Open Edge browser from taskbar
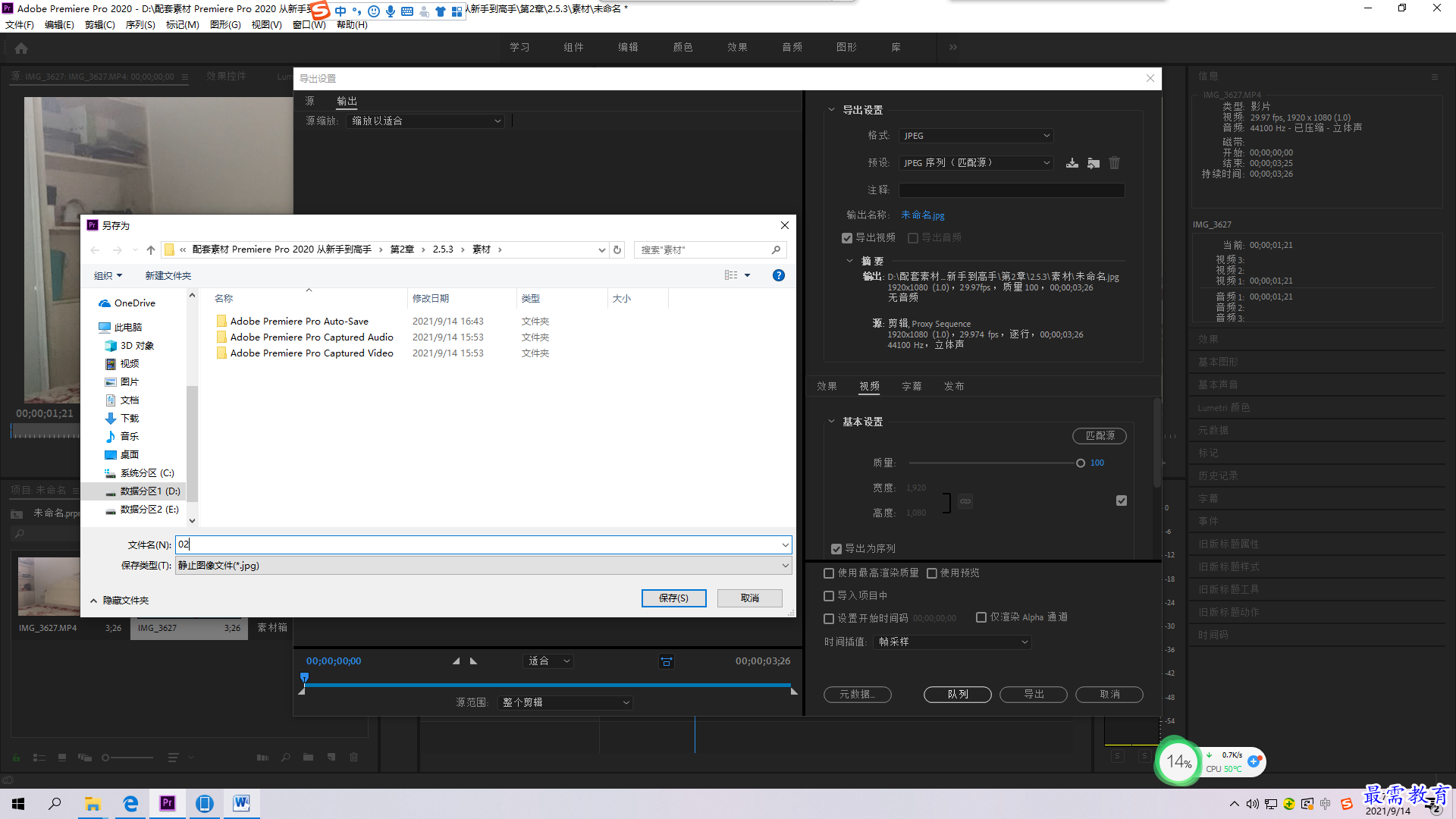1456x819 pixels. point(130,803)
